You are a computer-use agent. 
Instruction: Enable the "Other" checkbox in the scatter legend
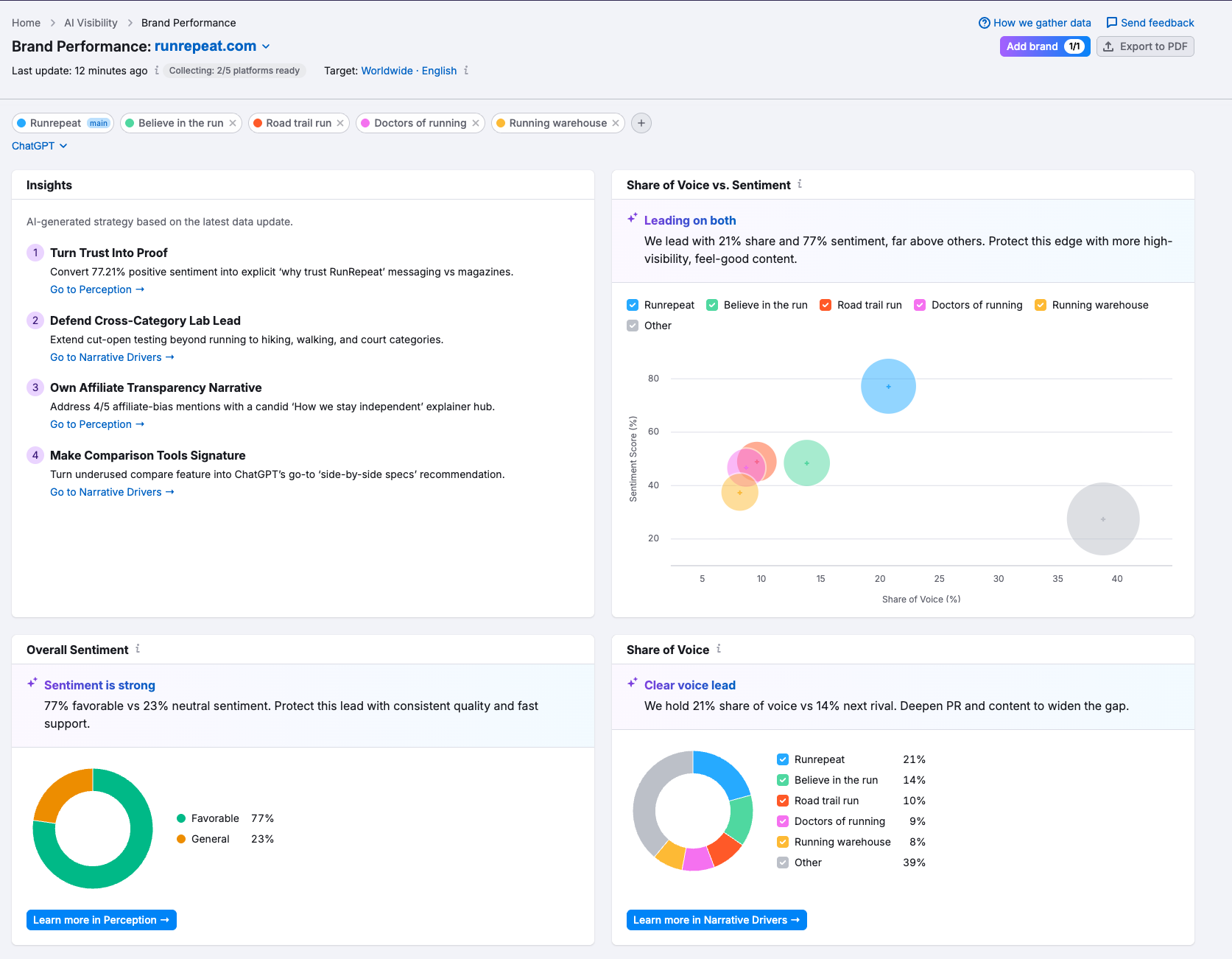(x=633, y=325)
